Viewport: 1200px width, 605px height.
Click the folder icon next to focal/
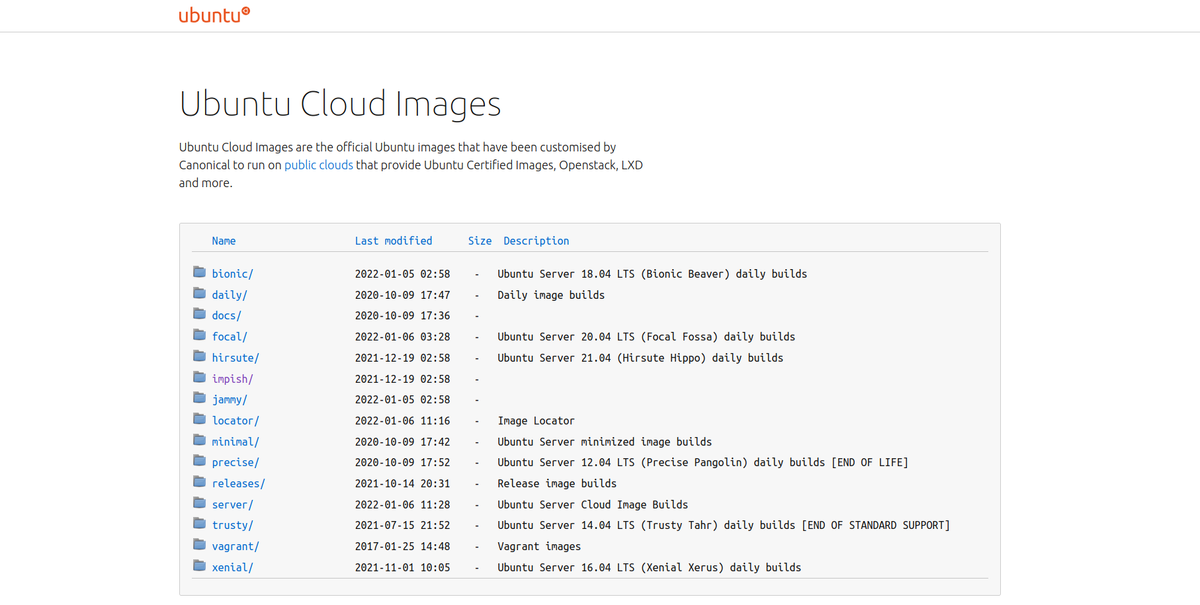[200, 336]
